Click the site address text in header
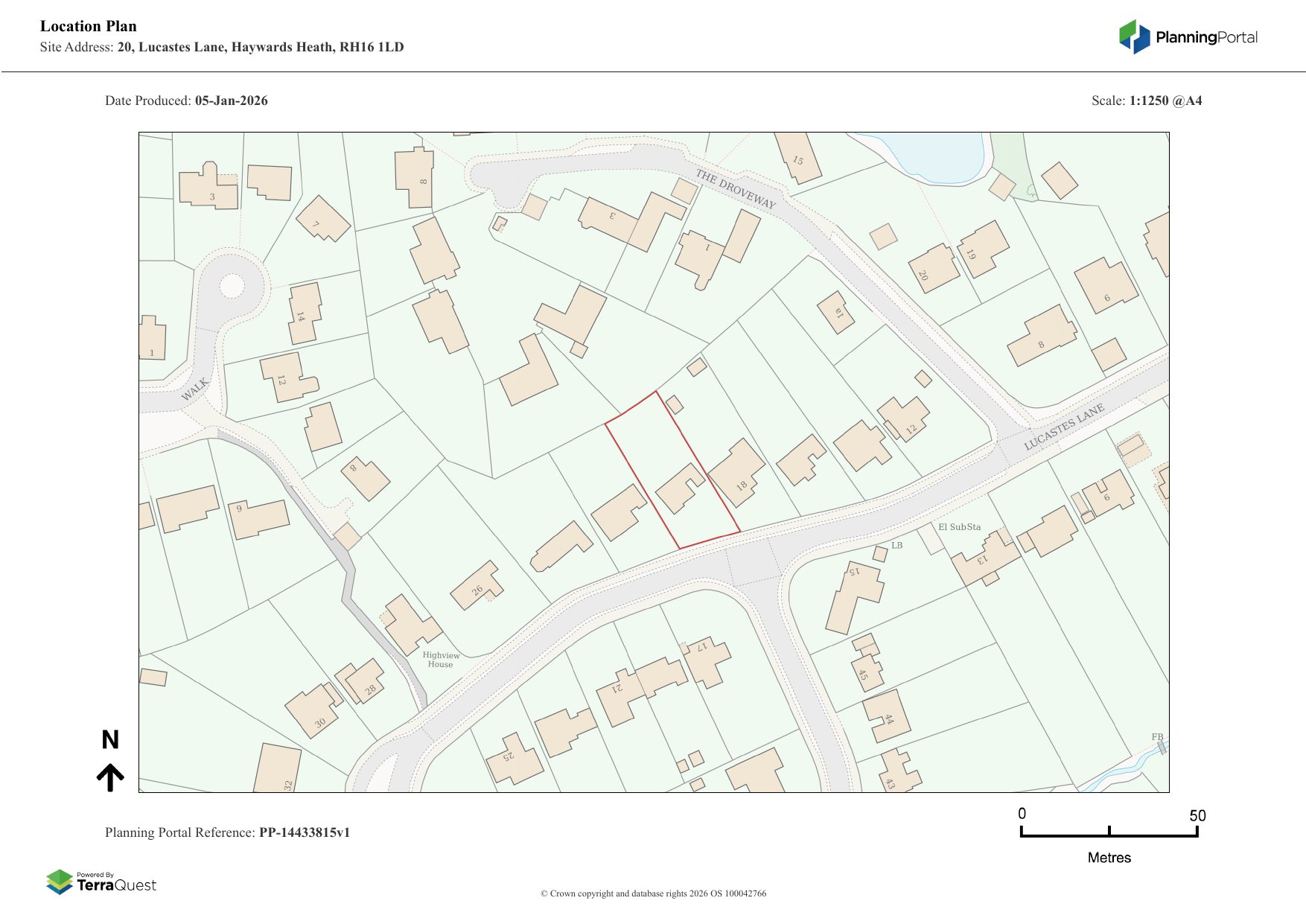The image size is (1306, 924). (260, 47)
